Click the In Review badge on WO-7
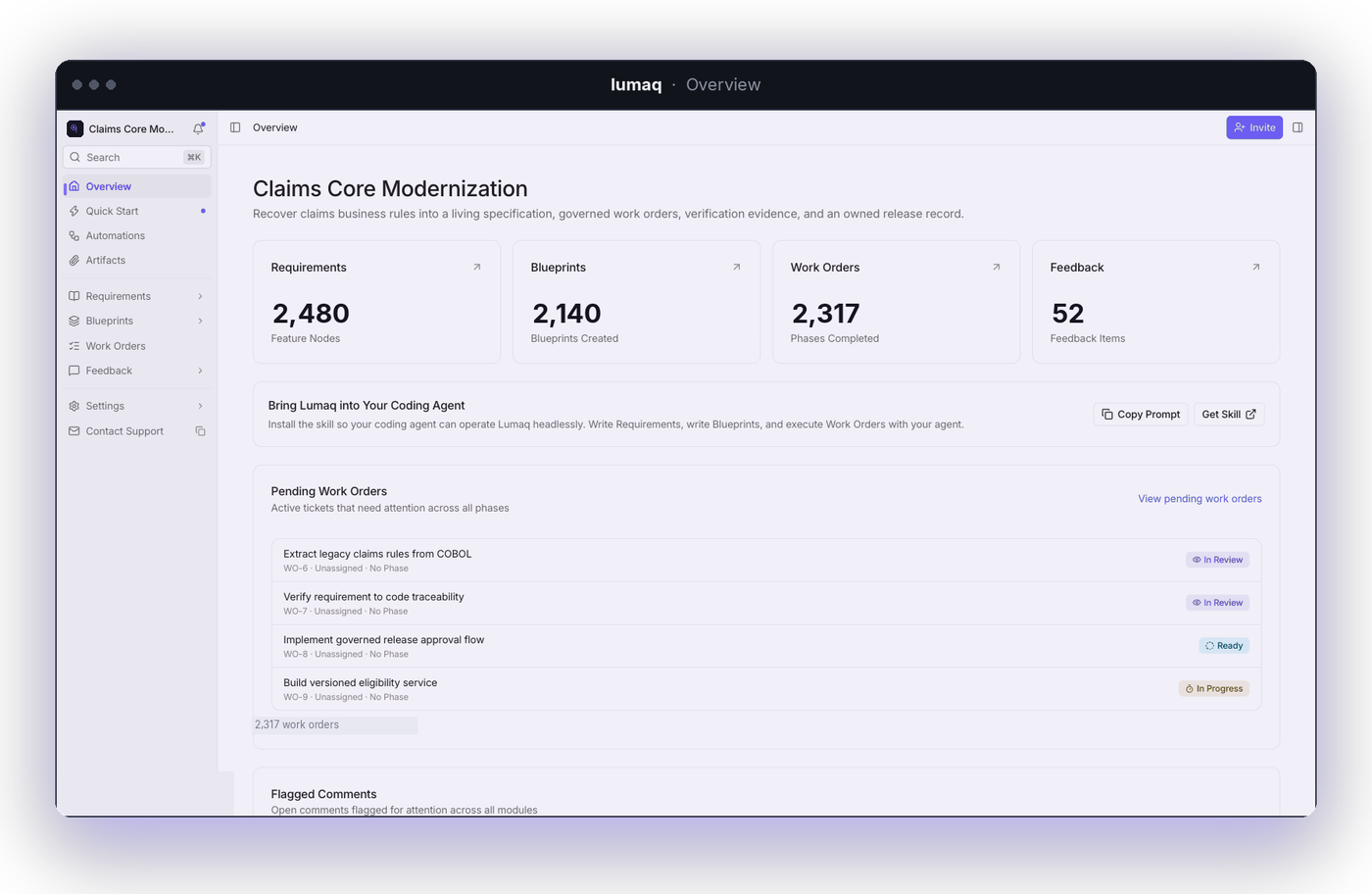This screenshot has height=894, width=1372. [x=1217, y=603]
